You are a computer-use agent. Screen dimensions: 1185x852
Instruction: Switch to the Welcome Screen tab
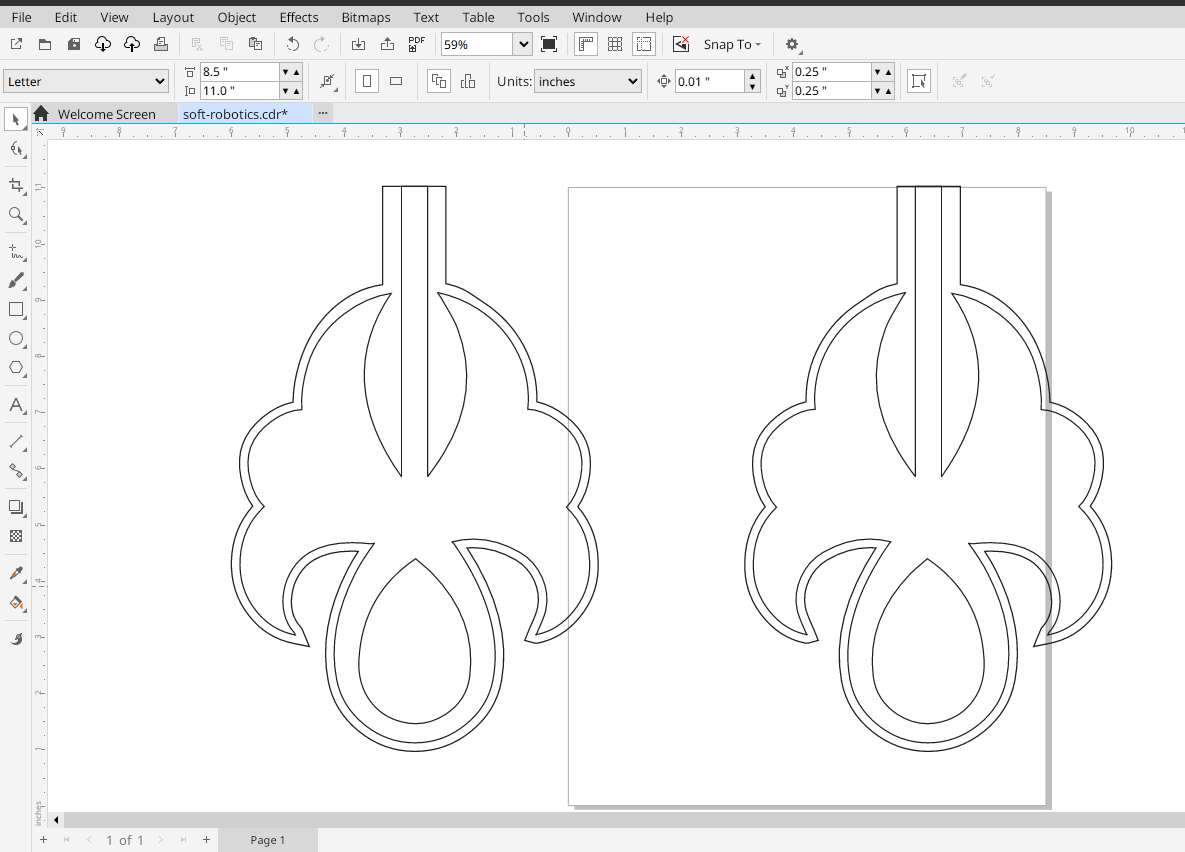[x=107, y=114]
